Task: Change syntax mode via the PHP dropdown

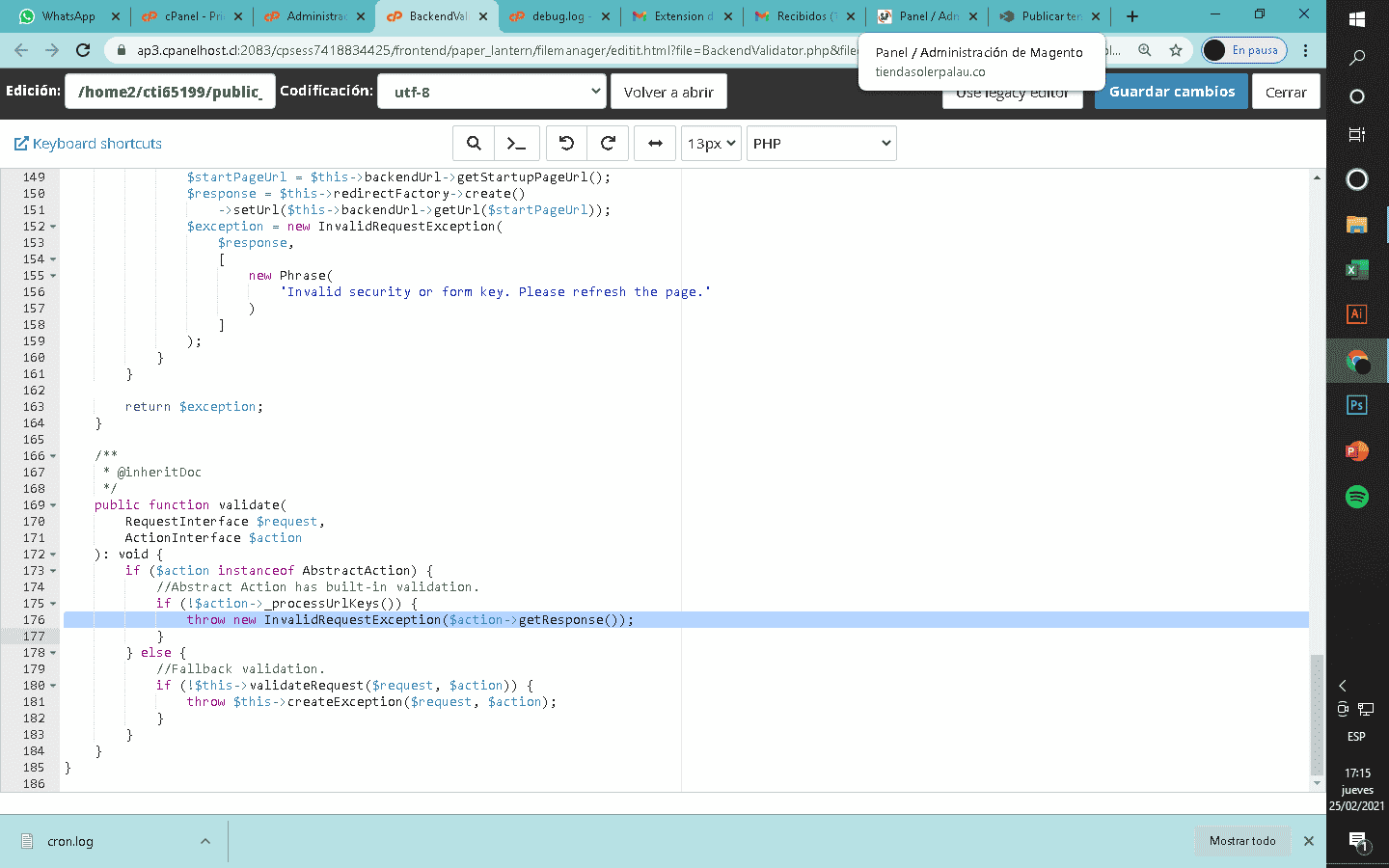Action: 821,143
